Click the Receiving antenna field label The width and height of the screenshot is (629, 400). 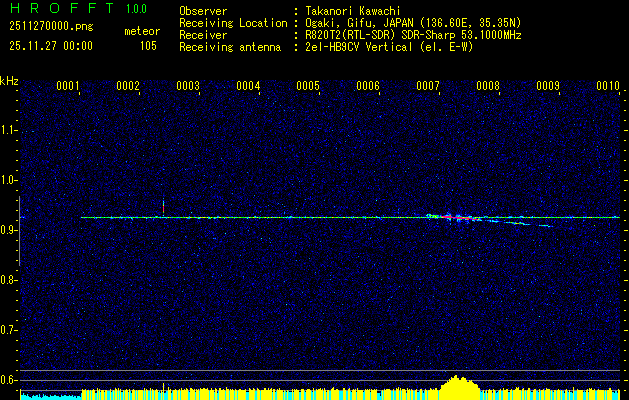[x=230, y=47]
